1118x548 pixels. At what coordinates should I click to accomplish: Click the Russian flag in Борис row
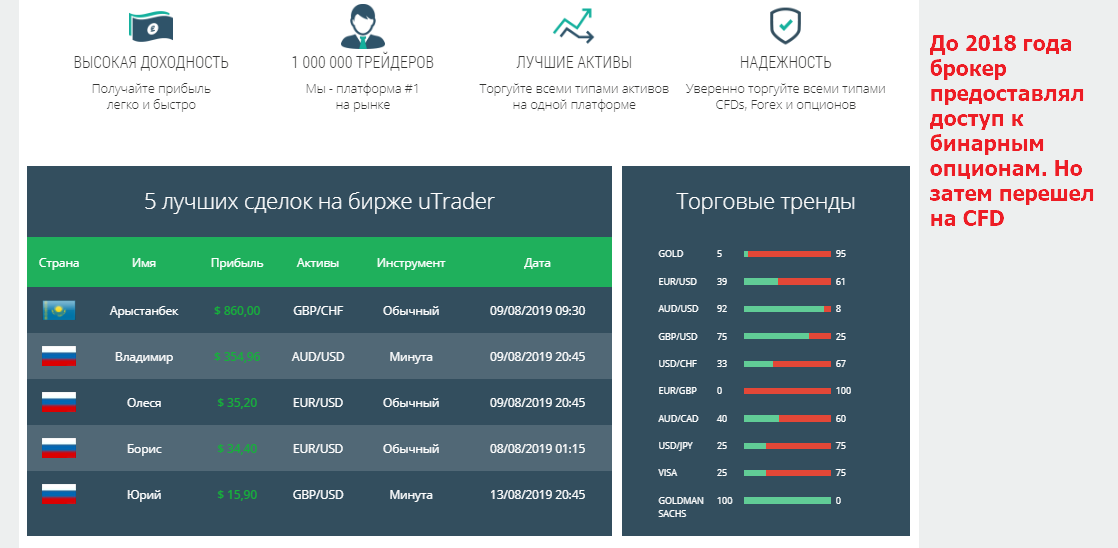(58, 448)
